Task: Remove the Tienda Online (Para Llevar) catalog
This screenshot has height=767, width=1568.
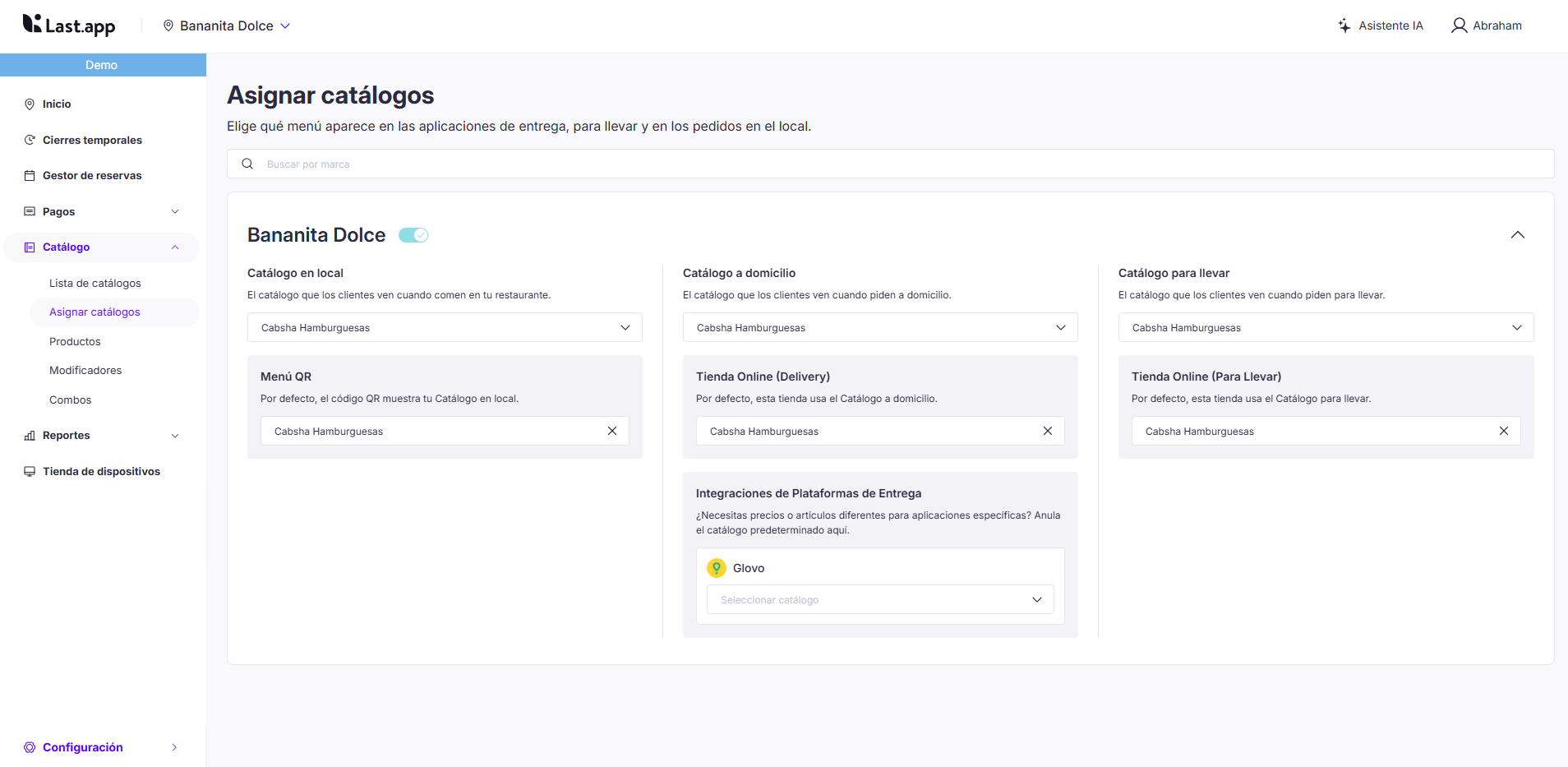Action: click(x=1504, y=431)
